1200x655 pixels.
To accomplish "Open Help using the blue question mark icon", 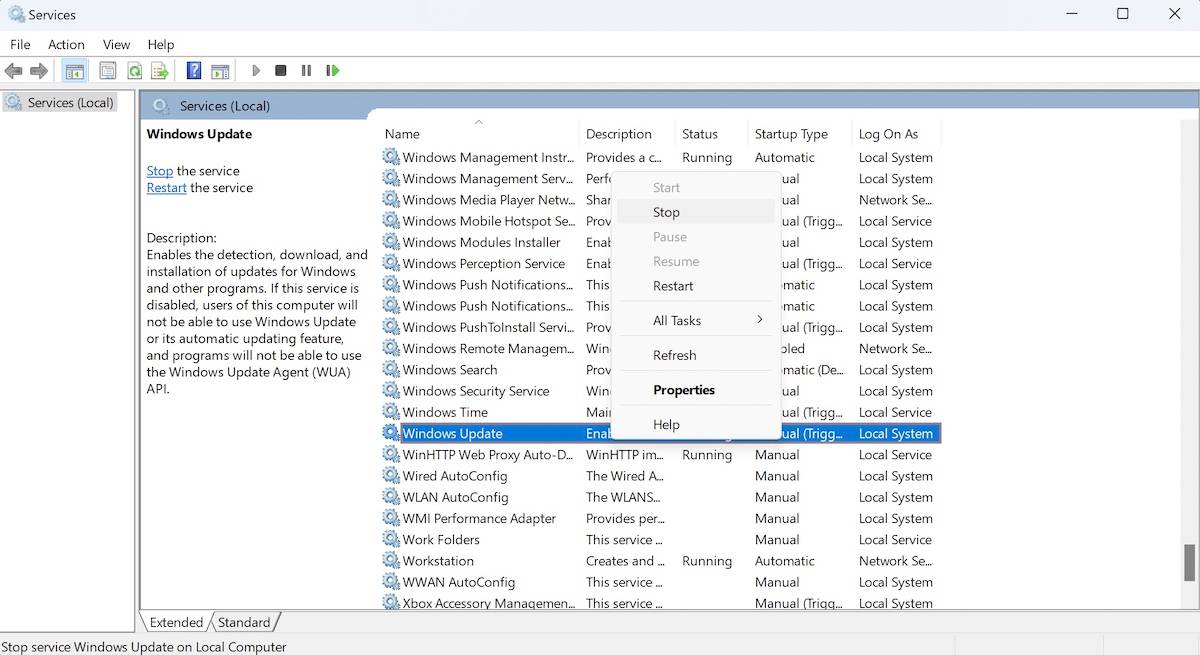I will [194, 71].
